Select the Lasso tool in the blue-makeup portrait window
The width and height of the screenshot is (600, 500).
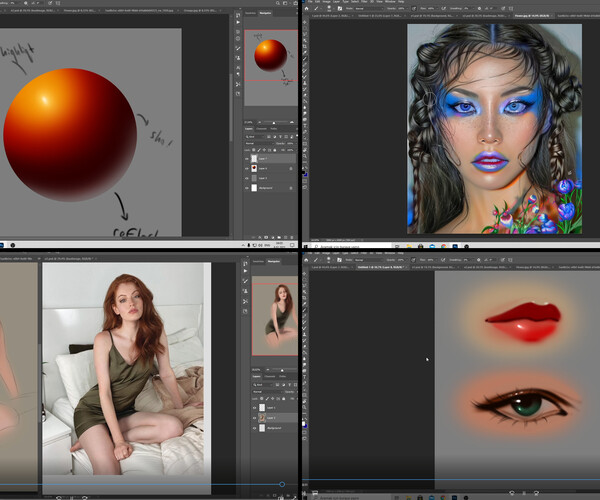click(305, 34)
